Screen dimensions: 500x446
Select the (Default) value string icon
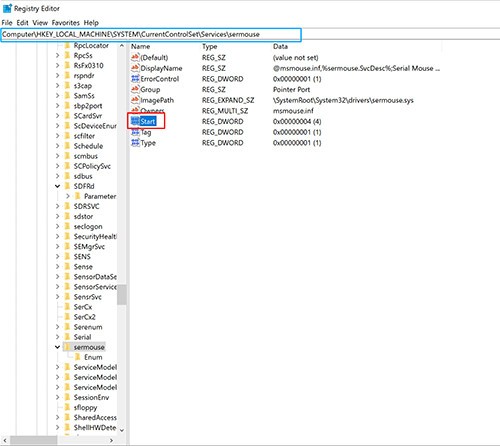[x=135, y=57]
